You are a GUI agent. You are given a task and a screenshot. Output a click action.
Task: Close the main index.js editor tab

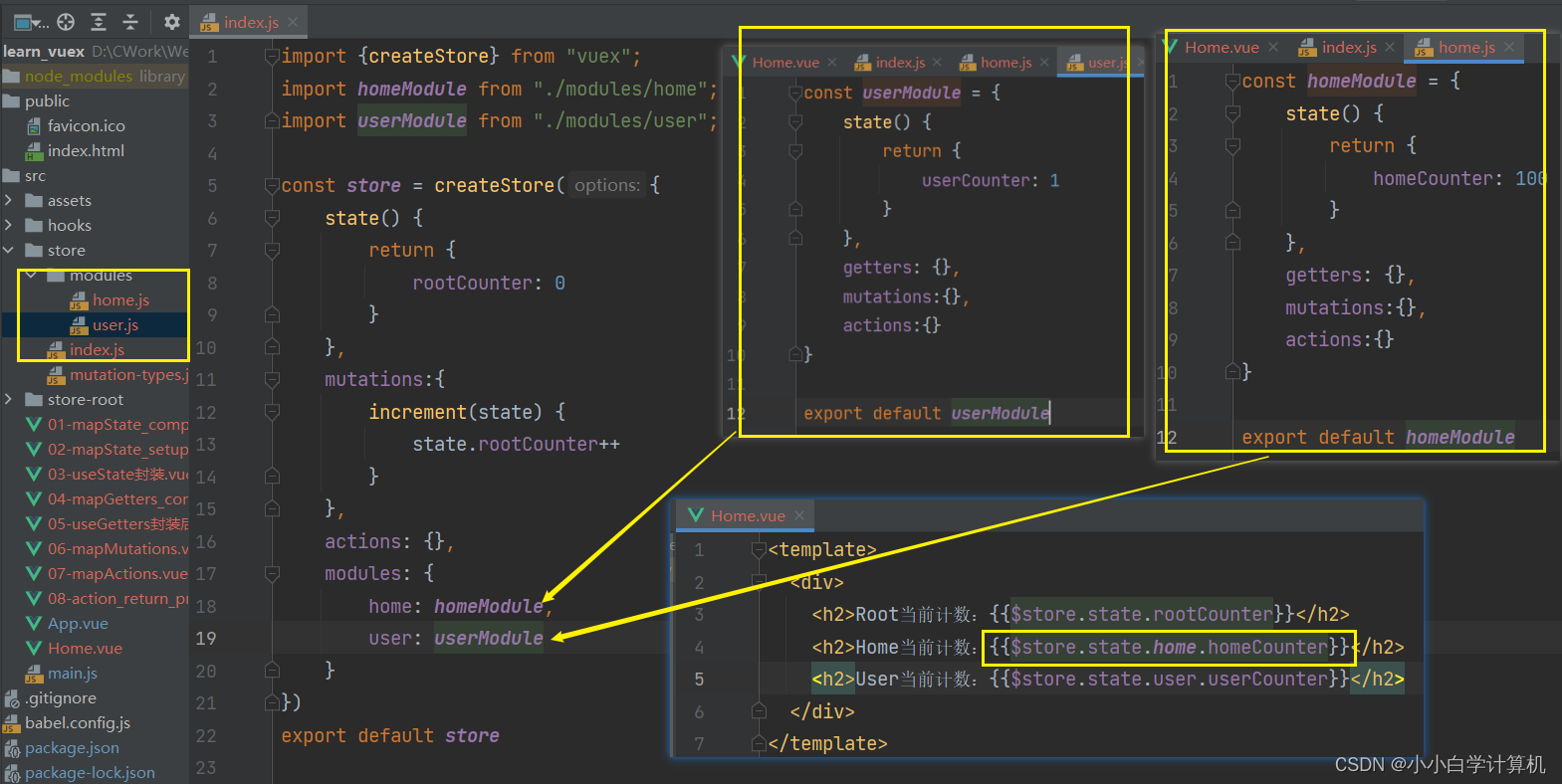[x=293, y=22]
